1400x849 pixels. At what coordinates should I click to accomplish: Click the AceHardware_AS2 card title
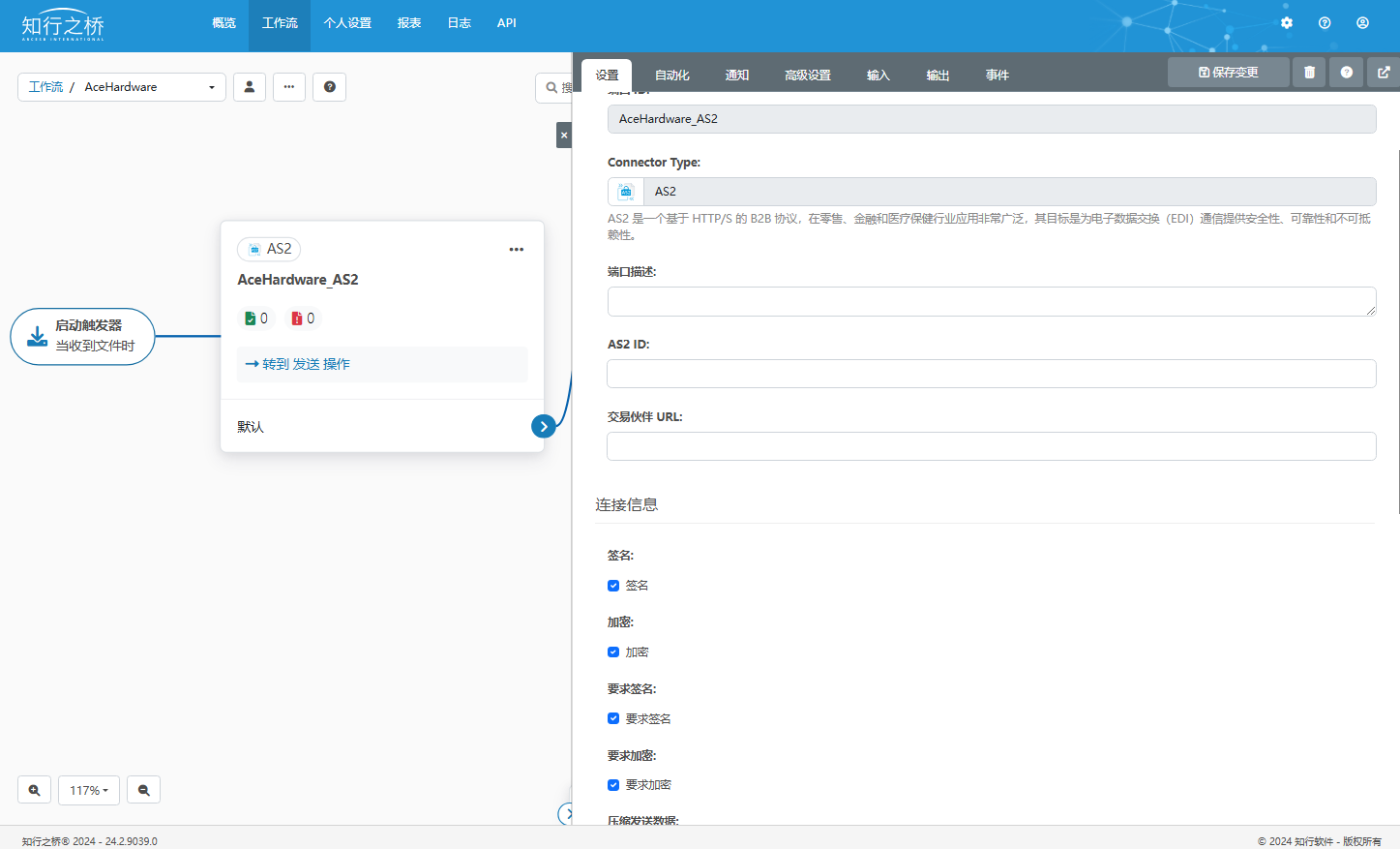pos(298,280)
